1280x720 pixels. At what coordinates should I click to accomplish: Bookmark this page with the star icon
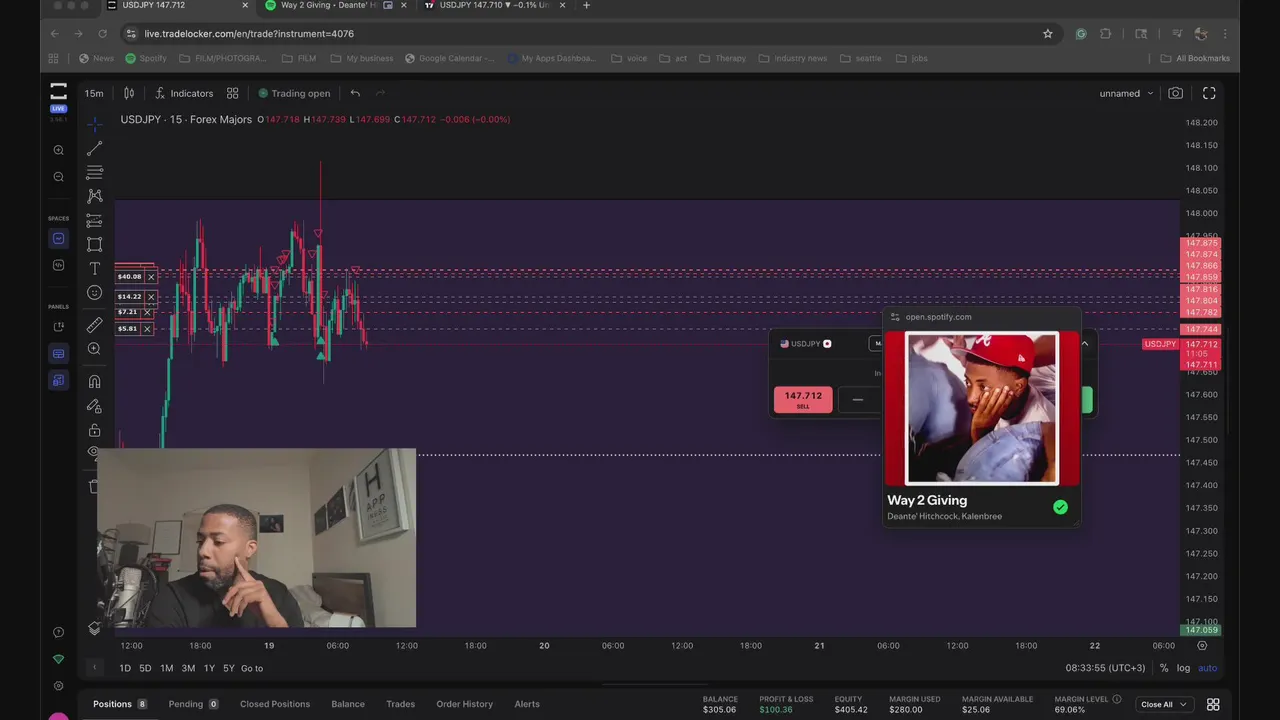1048,33
